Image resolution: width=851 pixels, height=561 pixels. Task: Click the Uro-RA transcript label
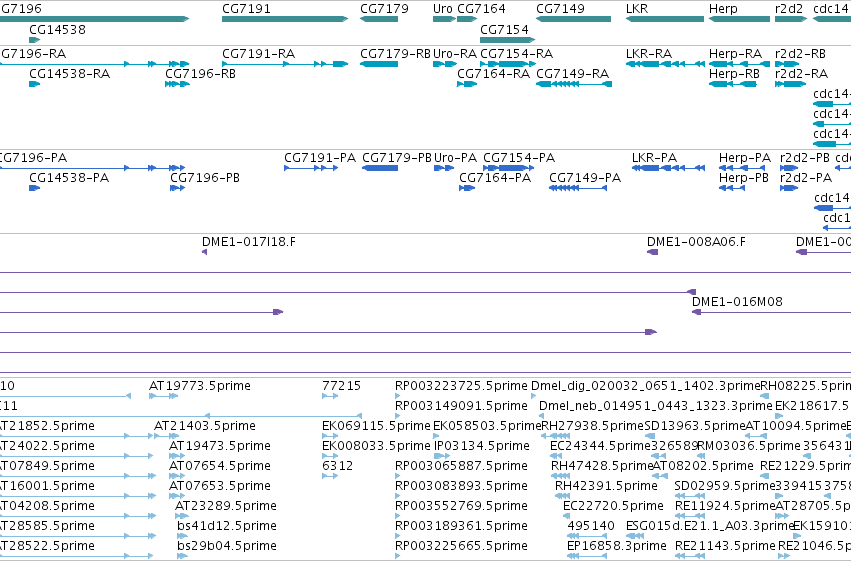tap(455, 54)
